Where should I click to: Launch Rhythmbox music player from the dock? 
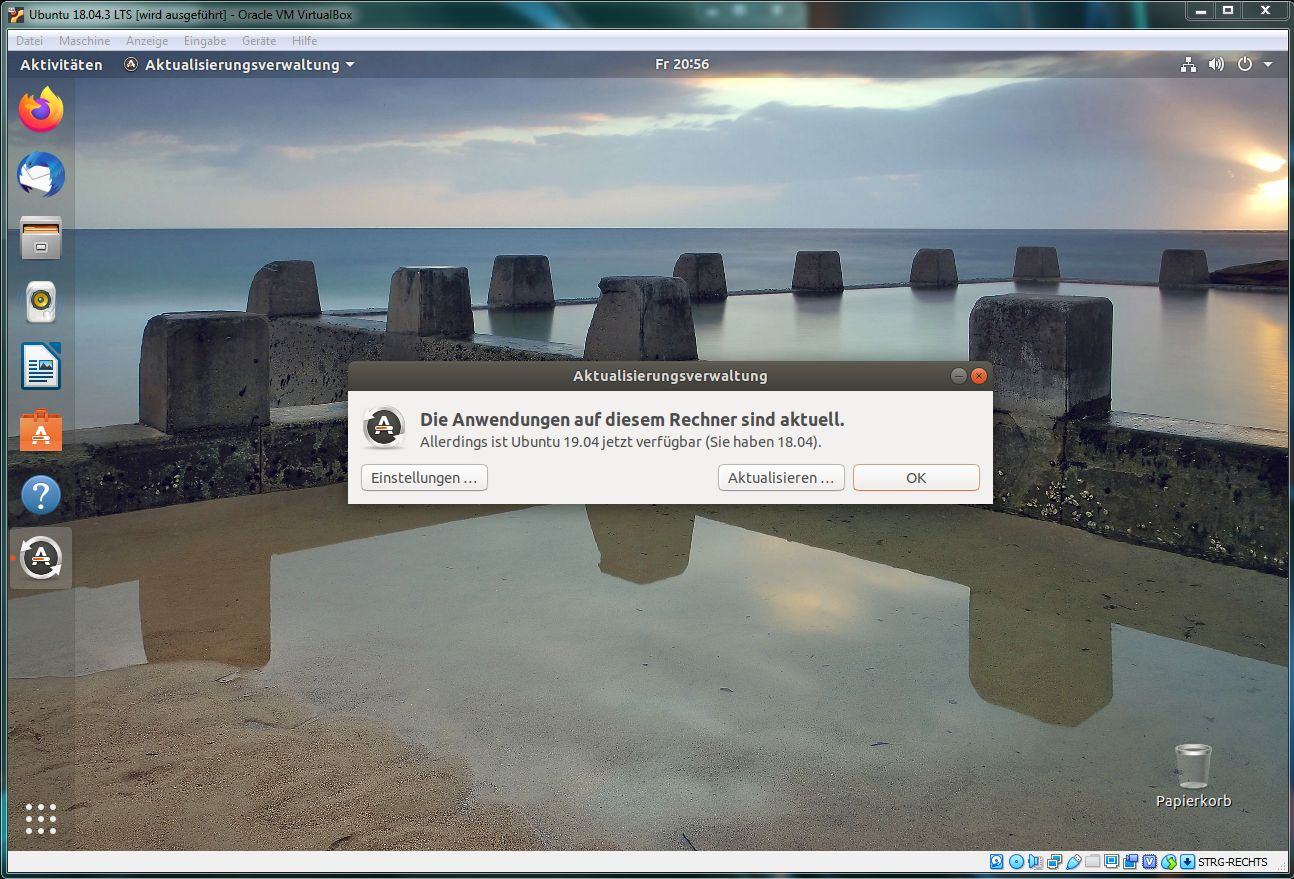pos(41,303)
